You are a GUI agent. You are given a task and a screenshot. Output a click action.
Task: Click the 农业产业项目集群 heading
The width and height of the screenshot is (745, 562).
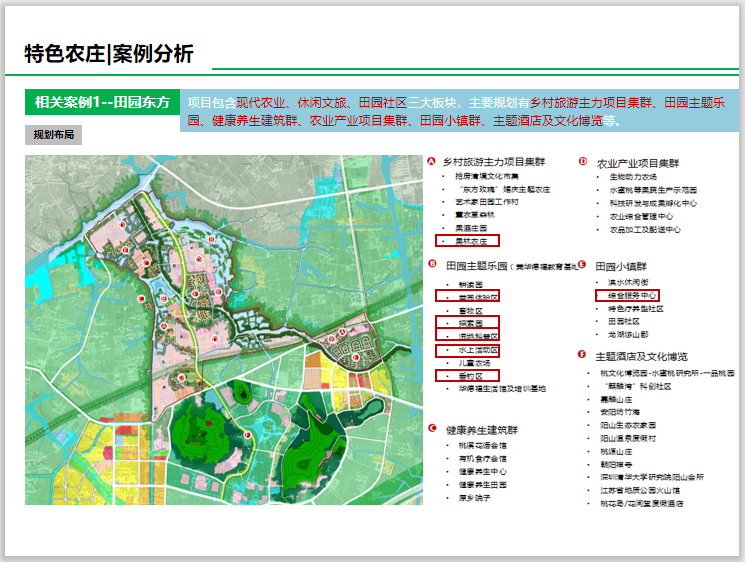[638, 162]
